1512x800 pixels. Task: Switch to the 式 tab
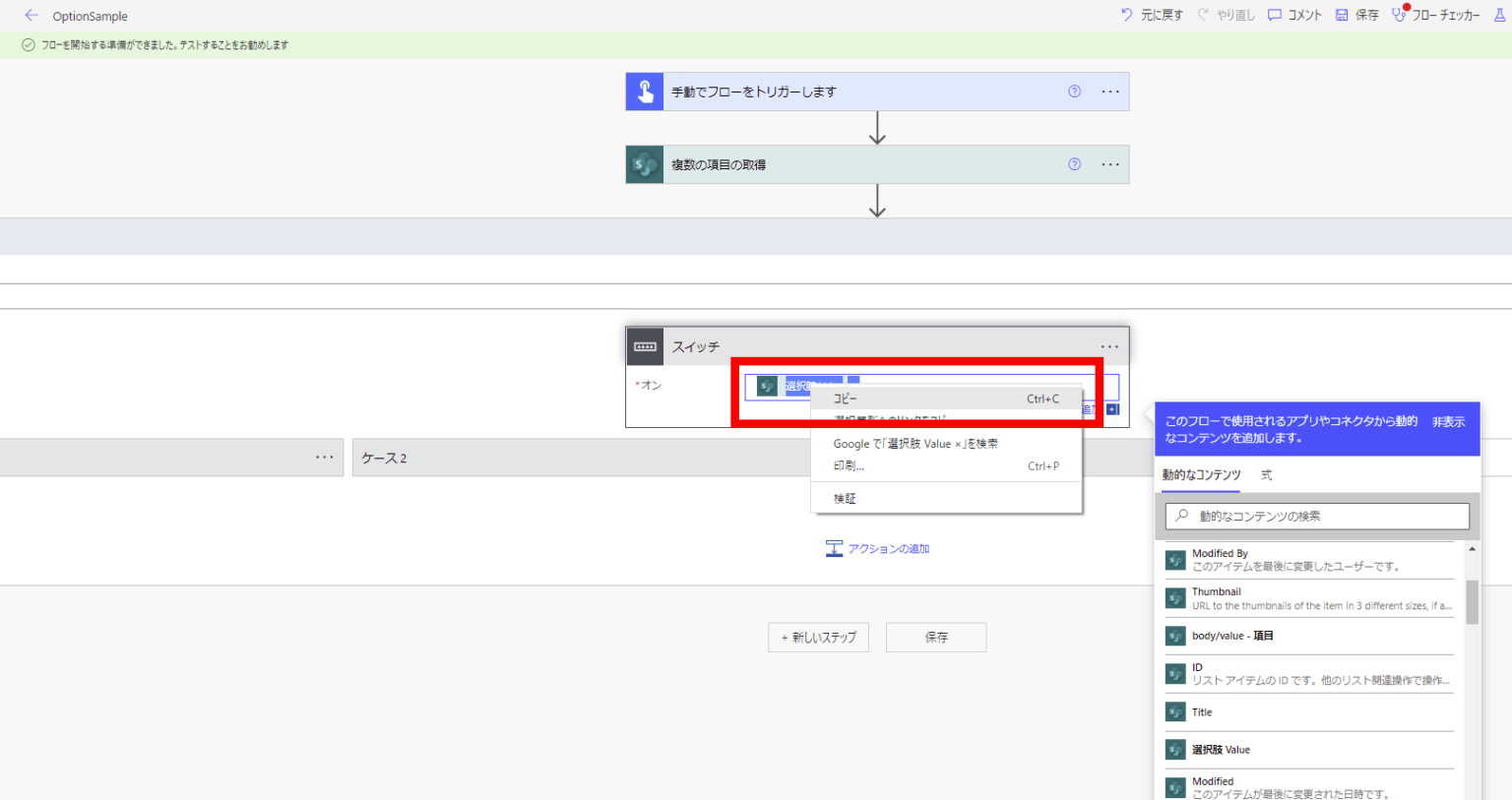pyautogui.click(x=1266, y=475)
